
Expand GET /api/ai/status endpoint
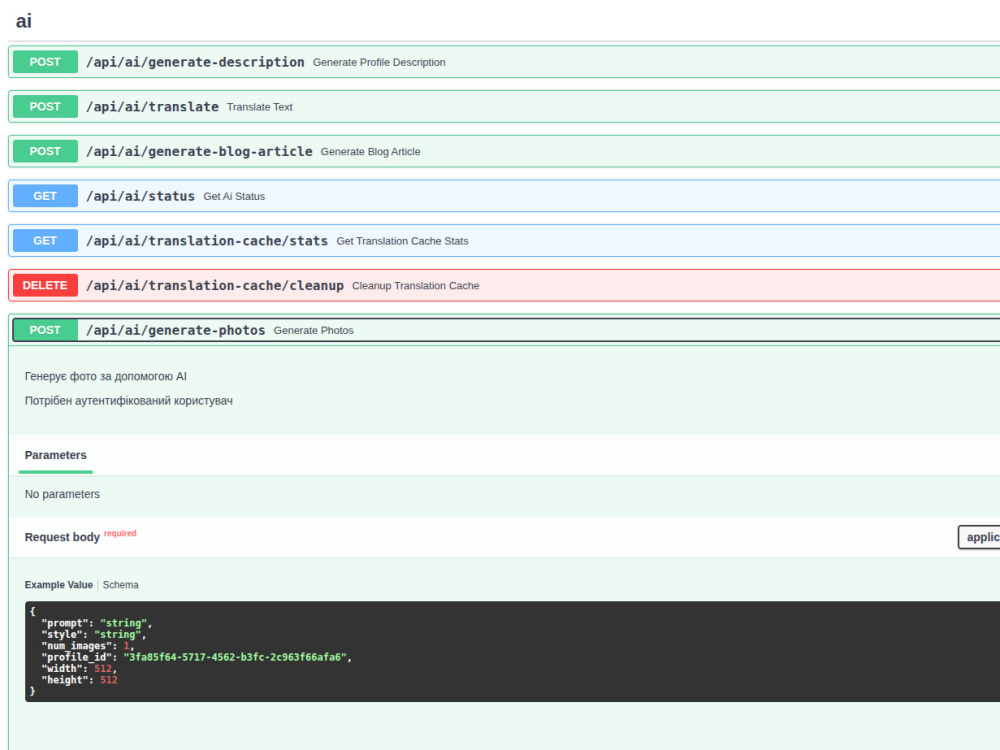(x=504, y=196)
